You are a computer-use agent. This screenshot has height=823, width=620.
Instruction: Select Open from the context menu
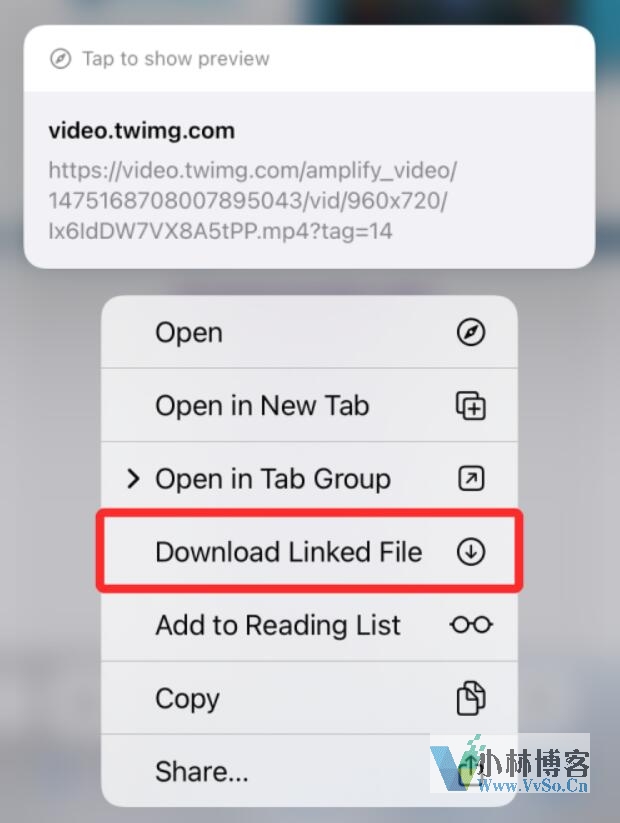[x=309, y=332]
